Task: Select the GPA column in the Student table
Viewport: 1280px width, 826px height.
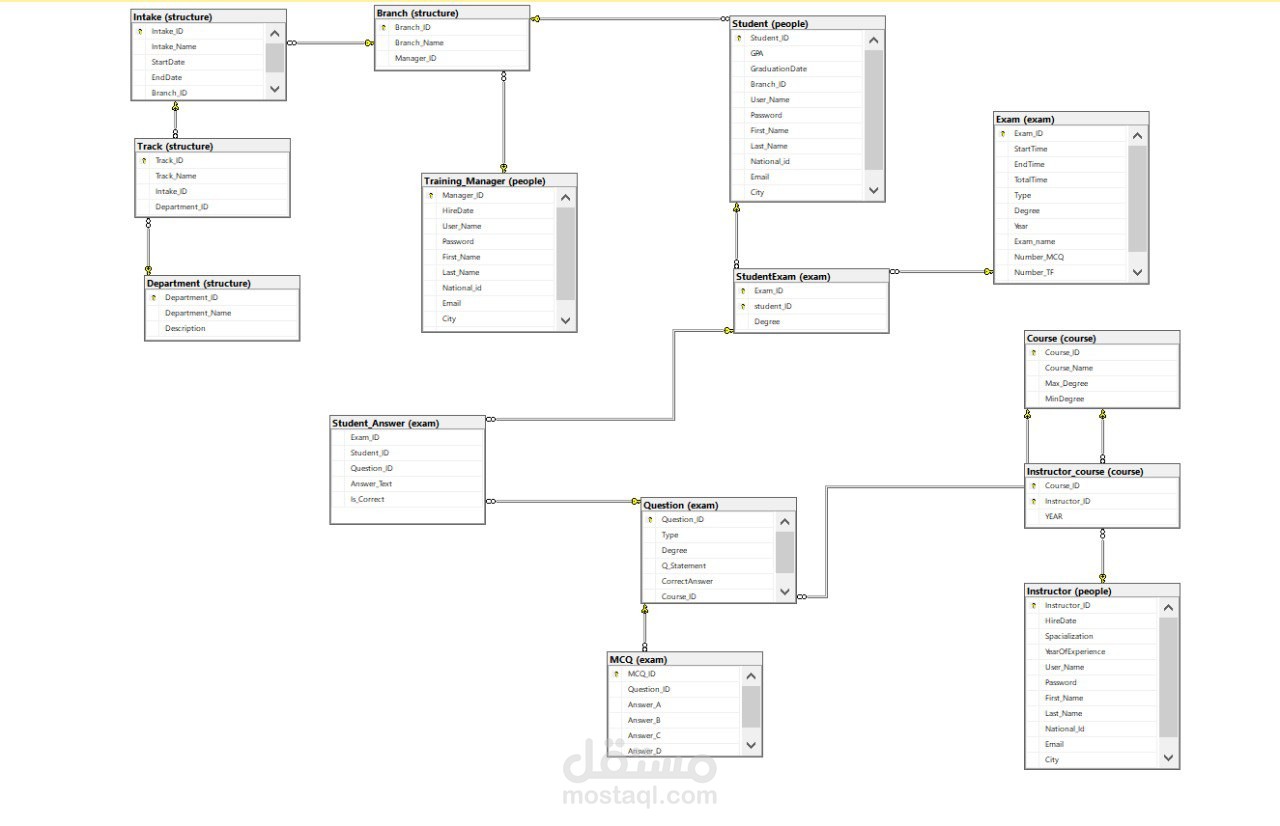Action: point(757,53)
